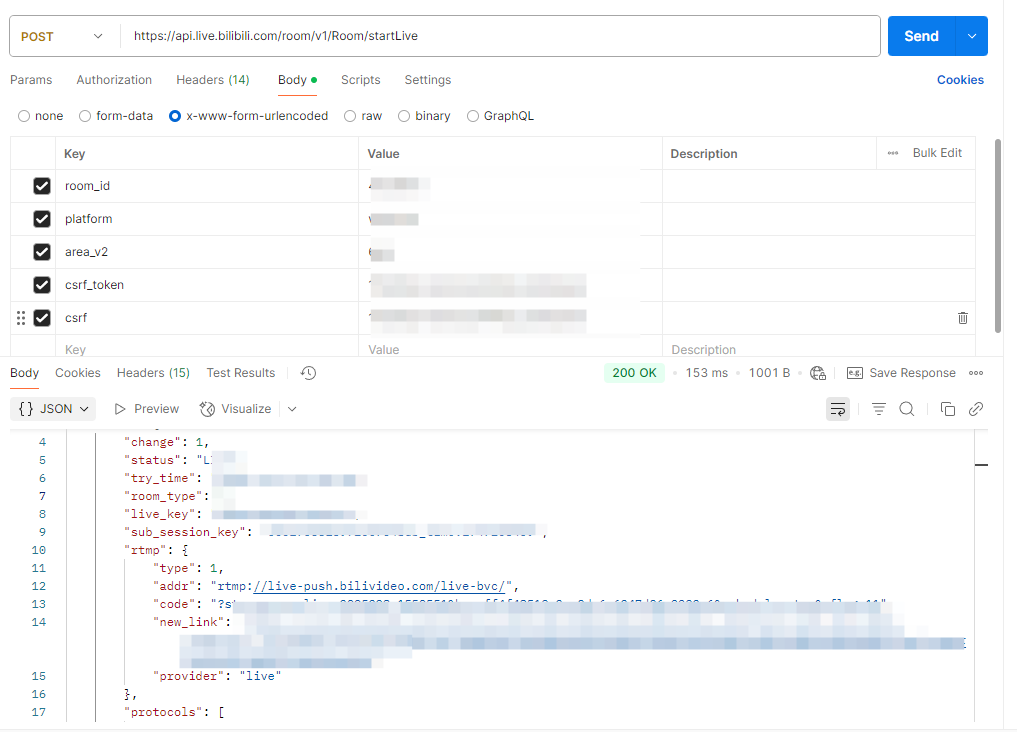Switch to the Scripts tab
The height and width of the screenshot is (732, 1017).
point(361,80)
